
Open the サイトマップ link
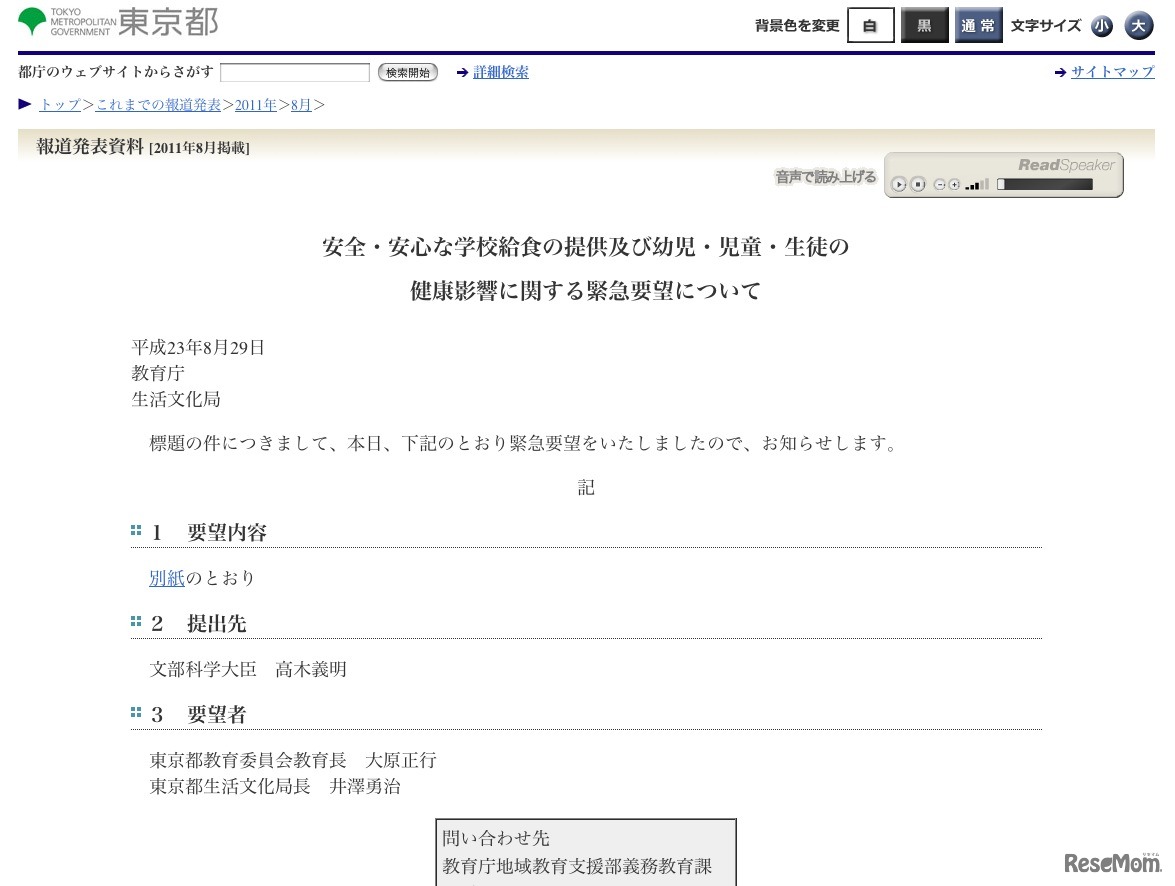[1112, 72]
